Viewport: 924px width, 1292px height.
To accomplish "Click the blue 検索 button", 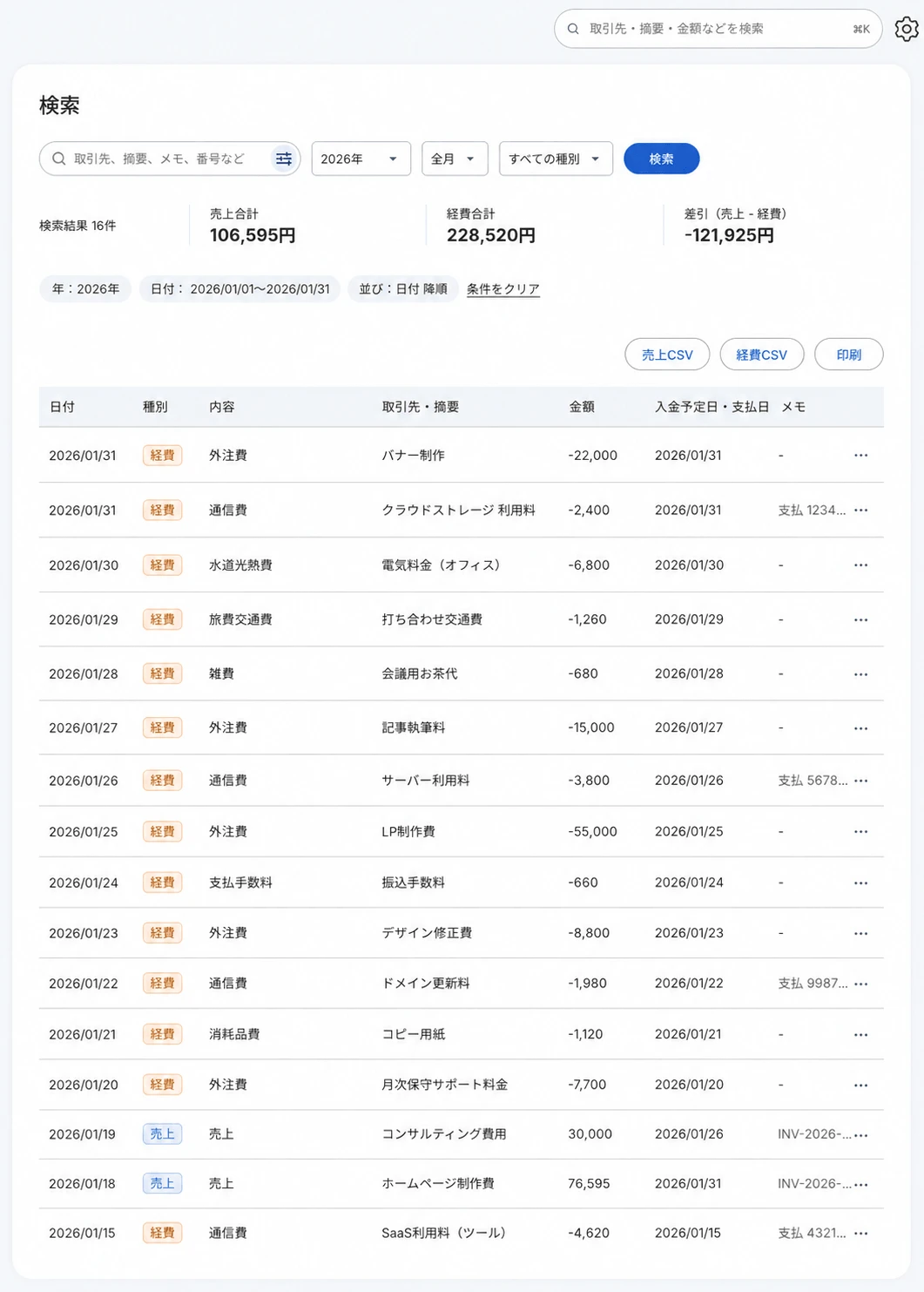I will 661,159.
